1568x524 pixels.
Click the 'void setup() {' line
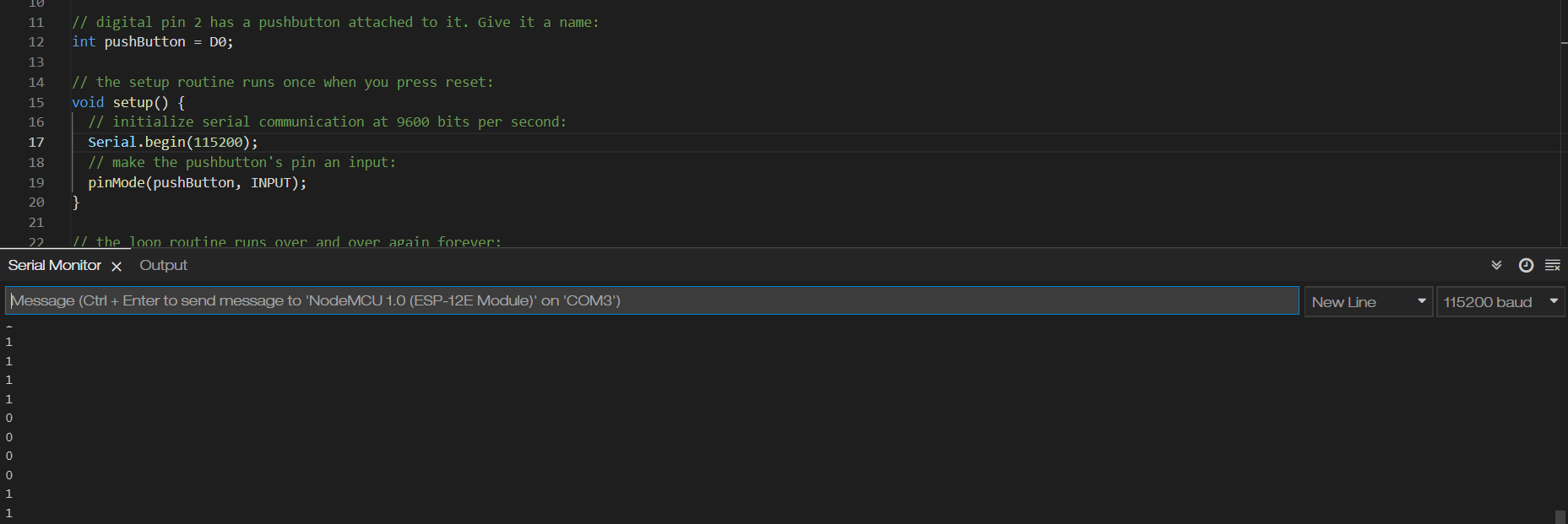pos(128,102)
